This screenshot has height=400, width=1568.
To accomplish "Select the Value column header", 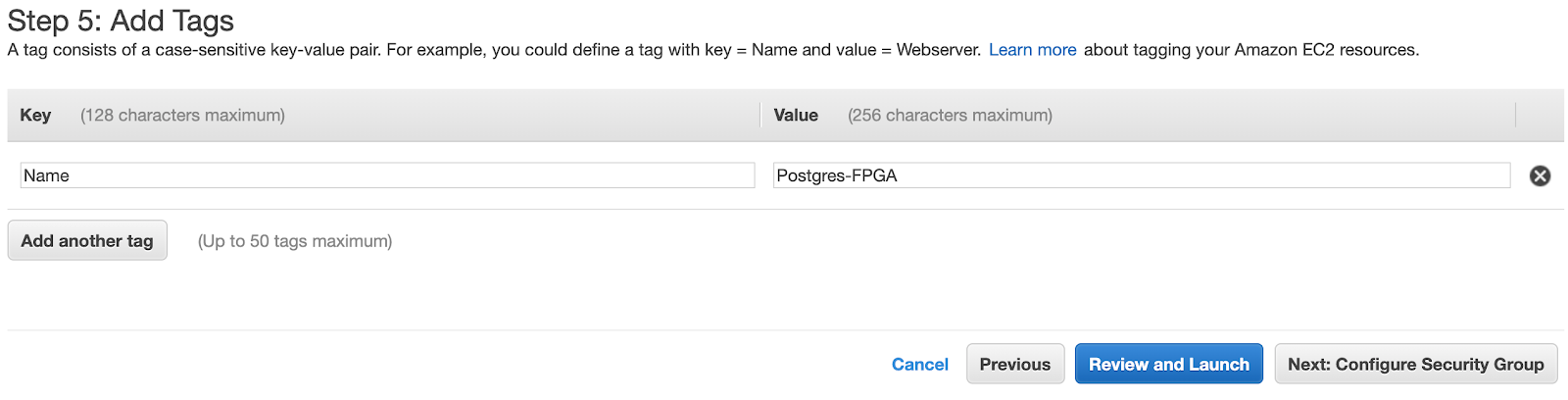I will coord(796,116).
